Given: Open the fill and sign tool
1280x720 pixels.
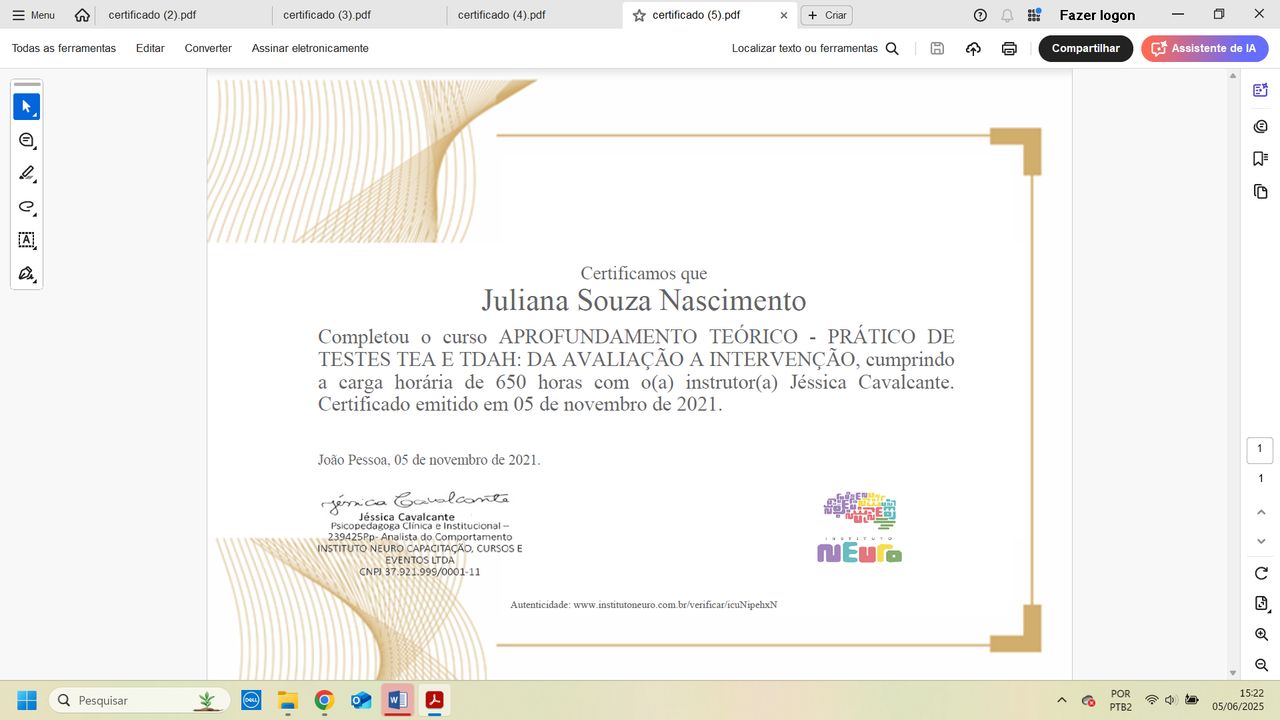Looking at the screenshot, I should [26, 274].
